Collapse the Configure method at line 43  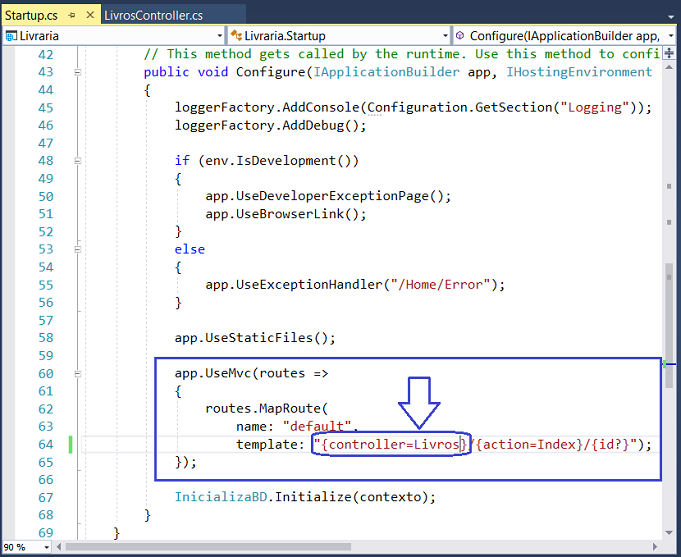point(77,72)
